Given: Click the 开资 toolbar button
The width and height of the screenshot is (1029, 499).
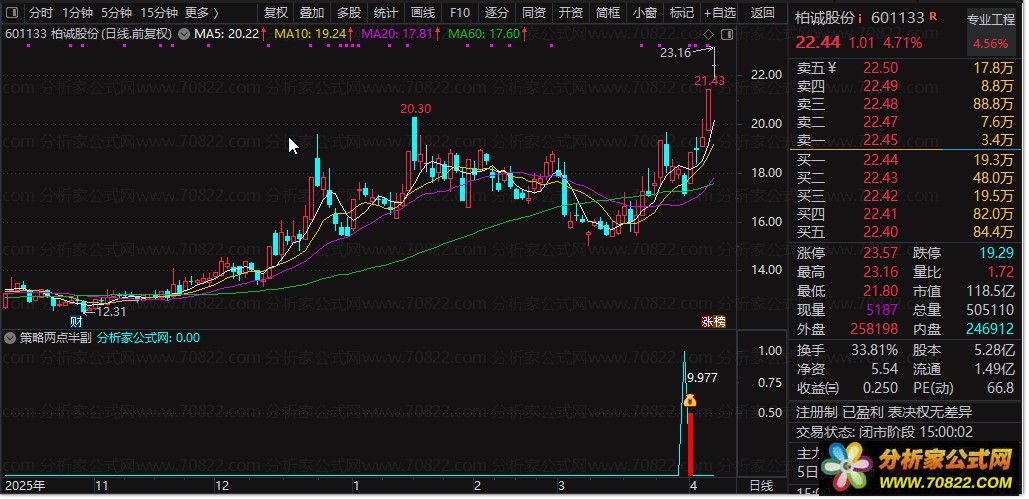Looking at the screenshot, I should coord(571,12).
